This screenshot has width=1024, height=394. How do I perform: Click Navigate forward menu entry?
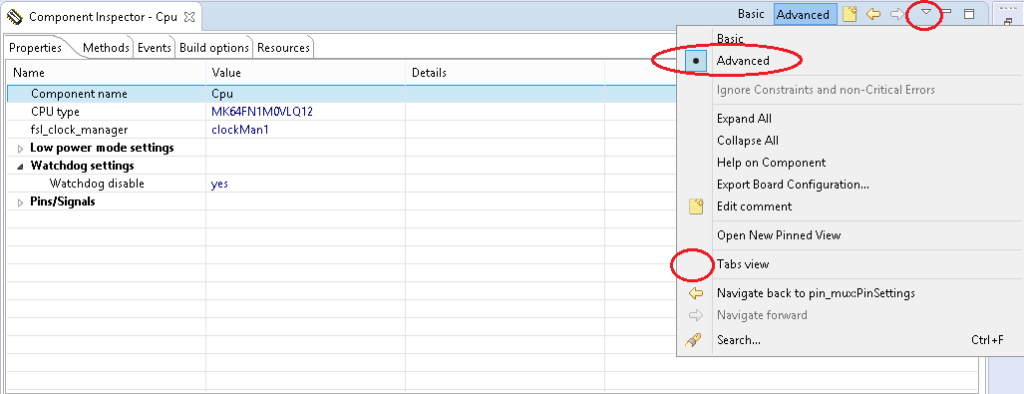point(762,315)
